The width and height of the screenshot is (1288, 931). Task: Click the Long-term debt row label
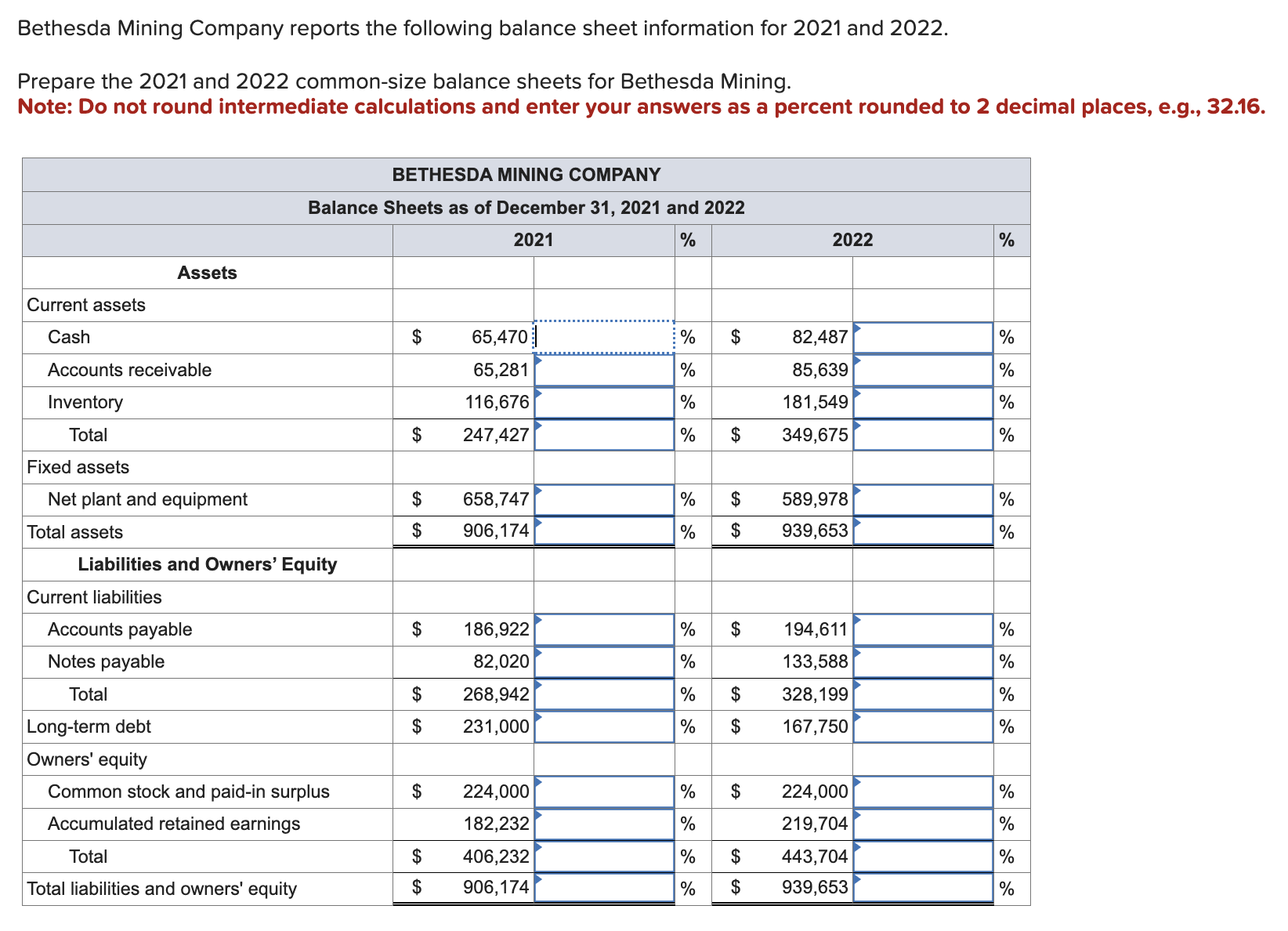89,726
